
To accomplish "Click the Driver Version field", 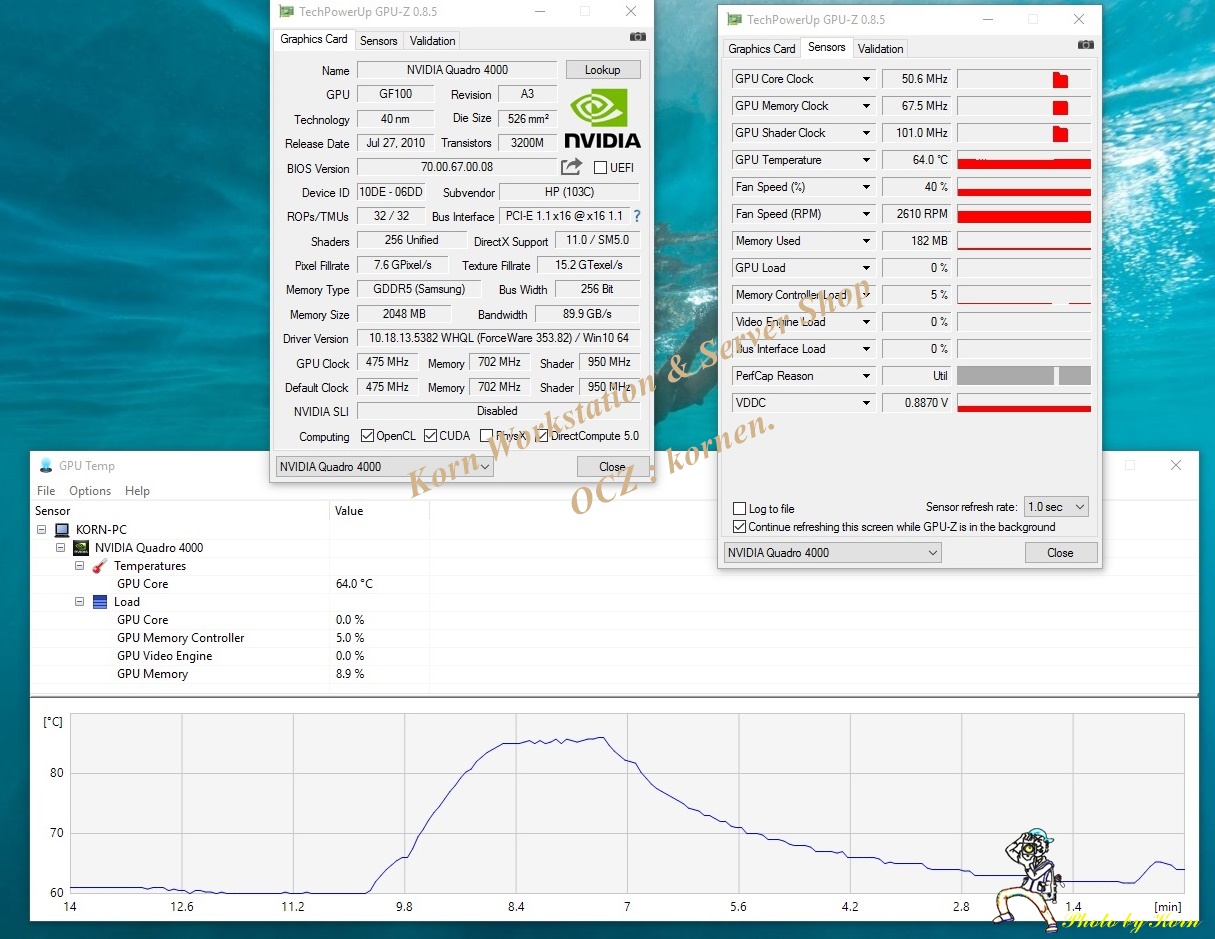I will pos(497,338).
